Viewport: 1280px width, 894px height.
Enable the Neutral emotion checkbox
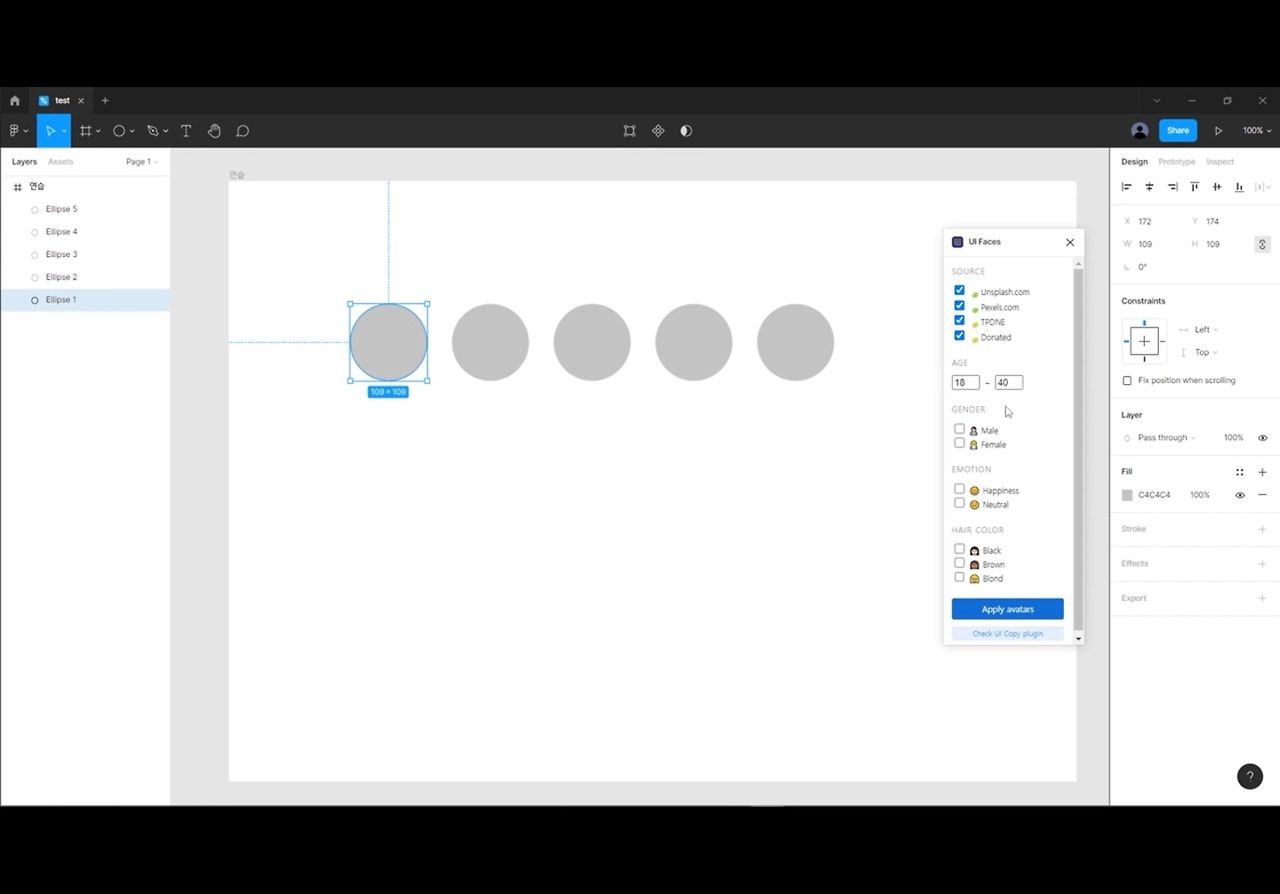(959, 503)
